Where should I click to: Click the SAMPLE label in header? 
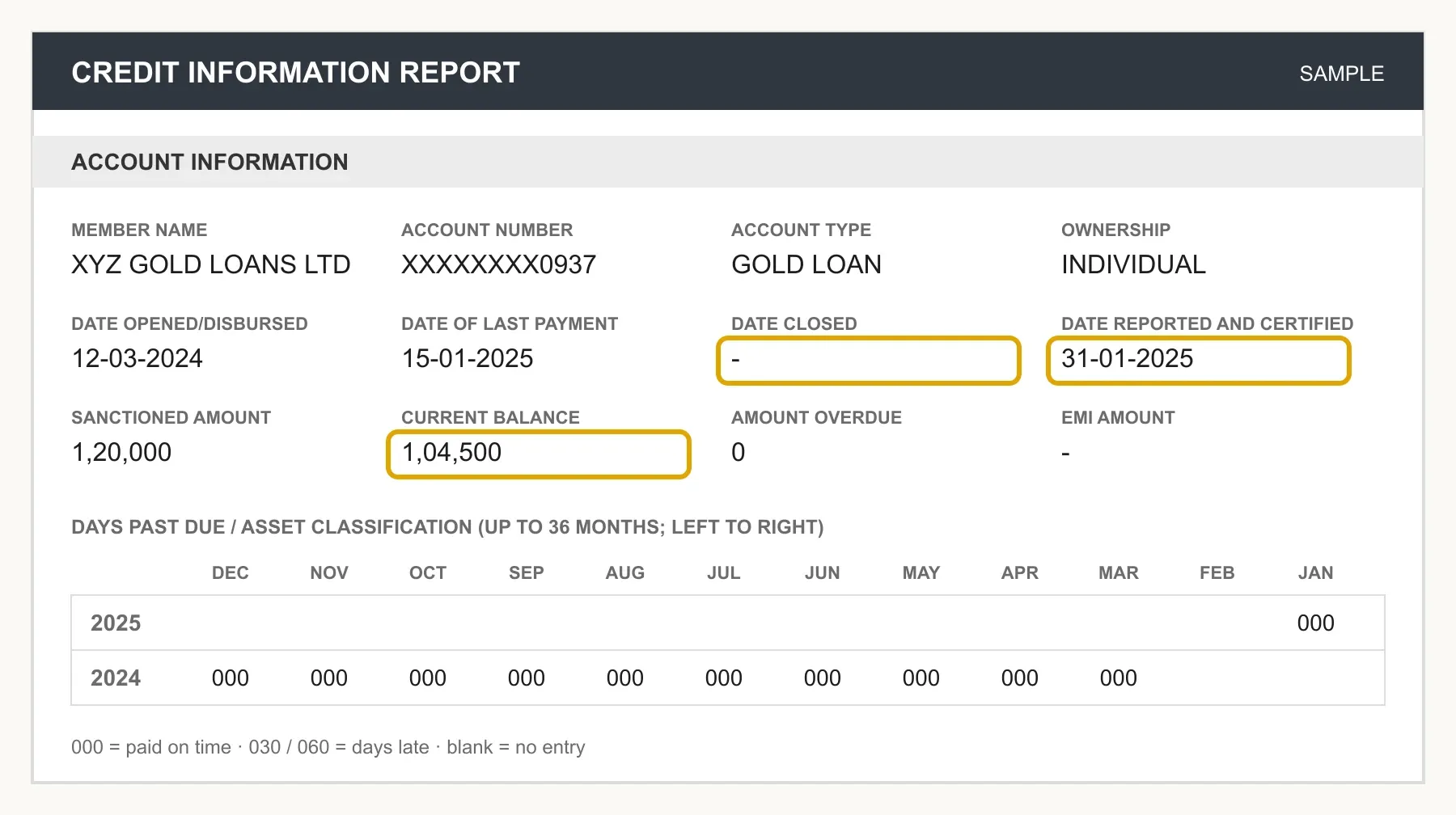coord(1341,74)
